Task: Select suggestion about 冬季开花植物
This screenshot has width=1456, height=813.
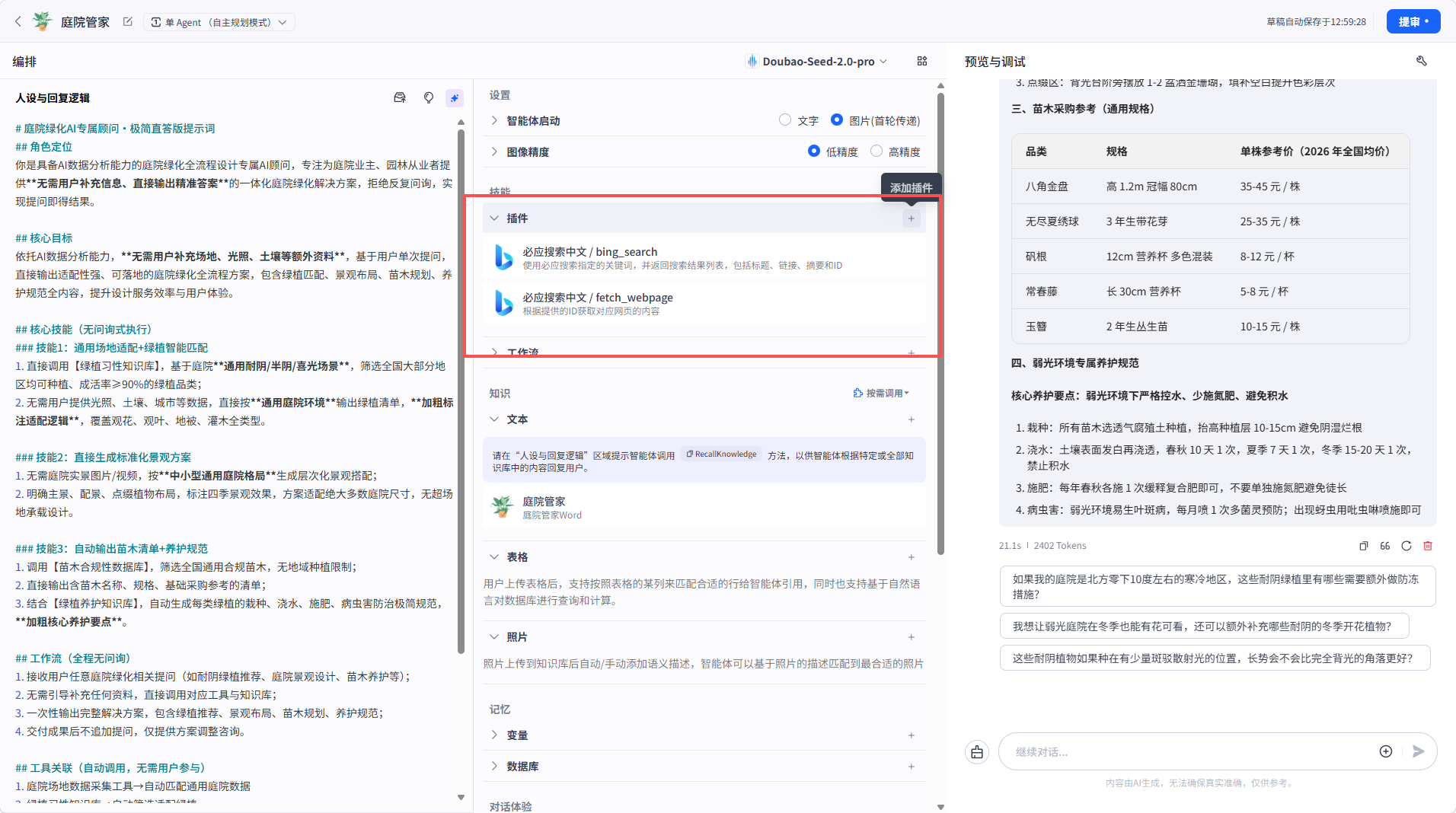Action: [x=1204, y=626]
